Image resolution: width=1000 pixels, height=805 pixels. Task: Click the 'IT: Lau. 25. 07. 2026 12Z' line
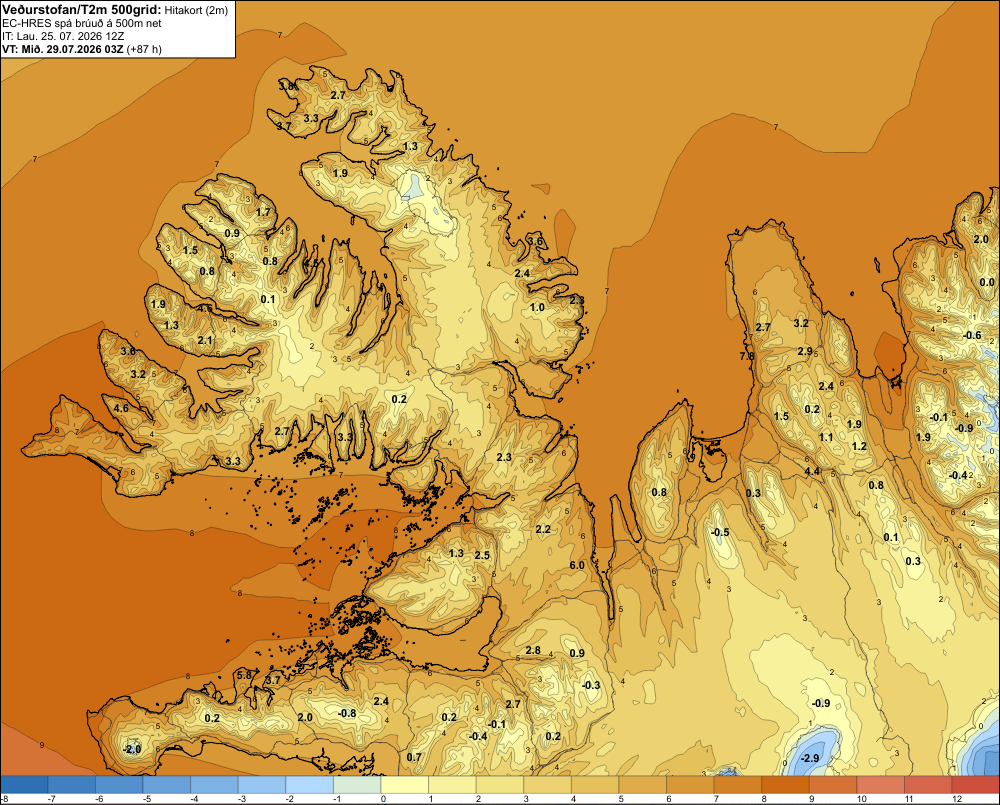63,36
